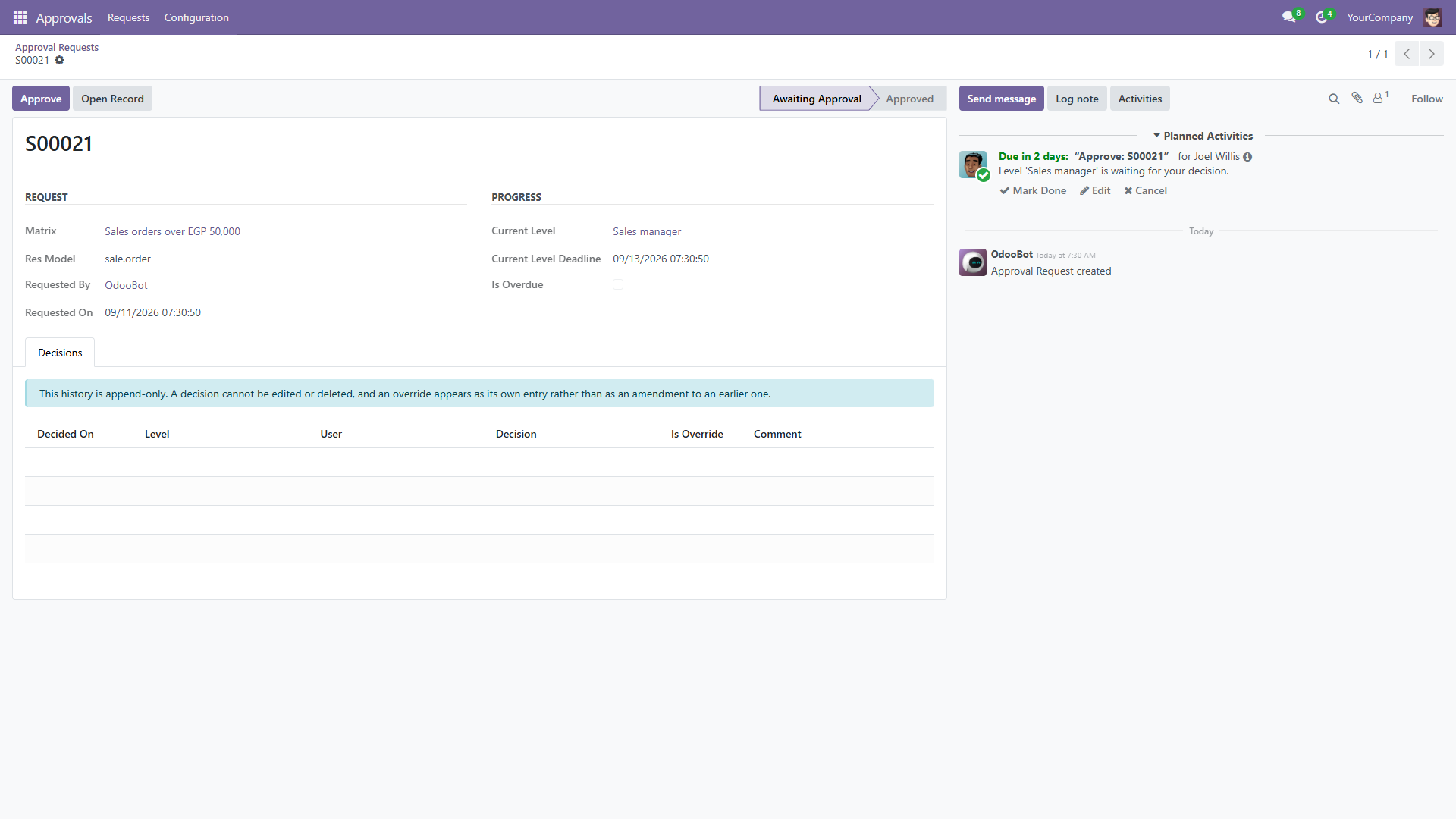The width and height of the screenshot is (1456, 819).
Task: Toggle the Is Overdue checkbox
Action: 618,284
